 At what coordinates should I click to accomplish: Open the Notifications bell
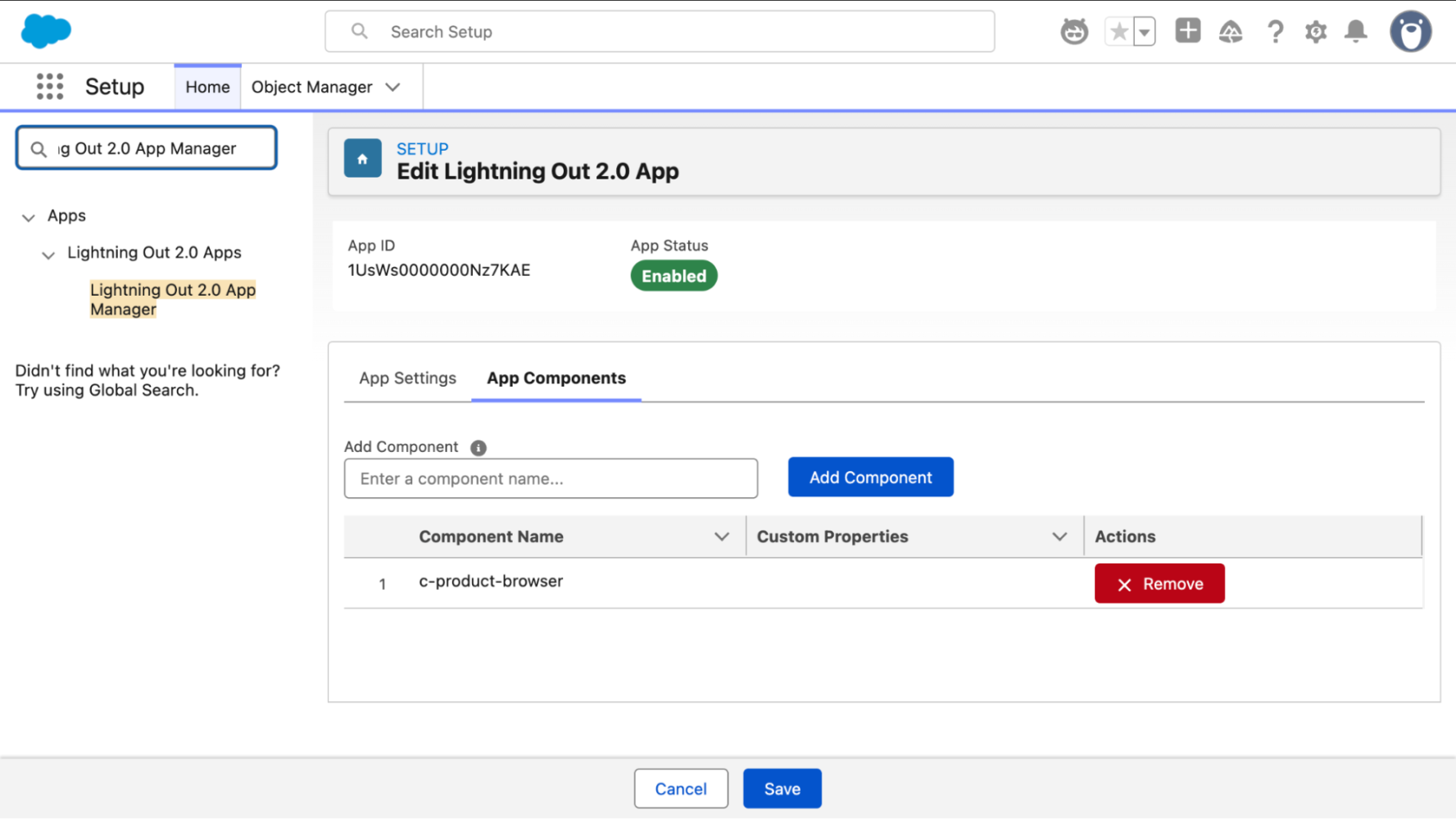pyautogui.click(x=1356, y=32)
